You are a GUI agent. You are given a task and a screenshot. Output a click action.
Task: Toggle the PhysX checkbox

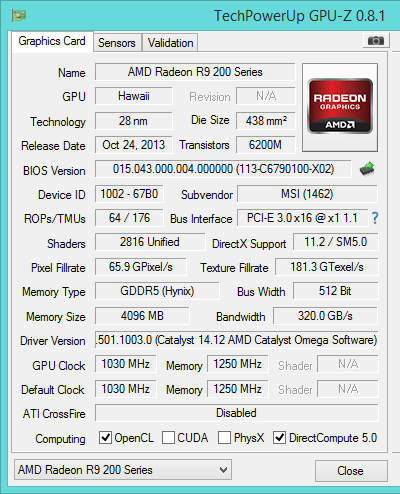(224, 438)
